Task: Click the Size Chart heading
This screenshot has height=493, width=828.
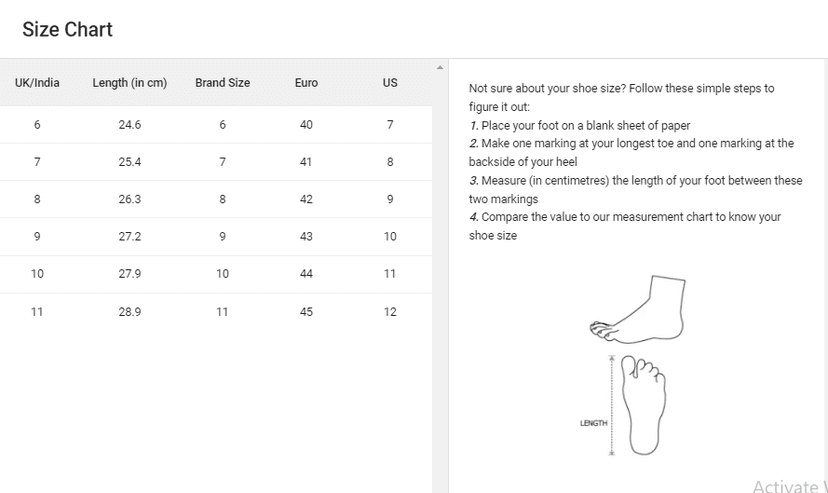Action: click(x=68, y=30)
